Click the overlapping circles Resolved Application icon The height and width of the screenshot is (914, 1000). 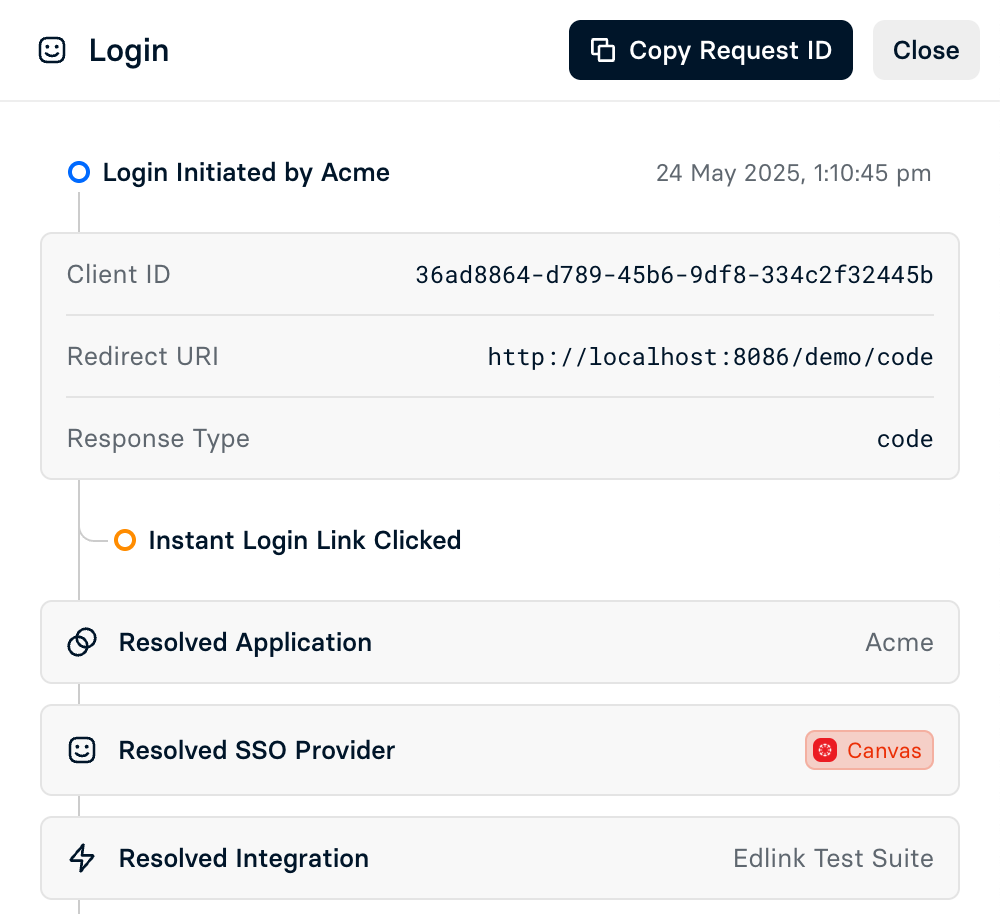pos(82,642)
